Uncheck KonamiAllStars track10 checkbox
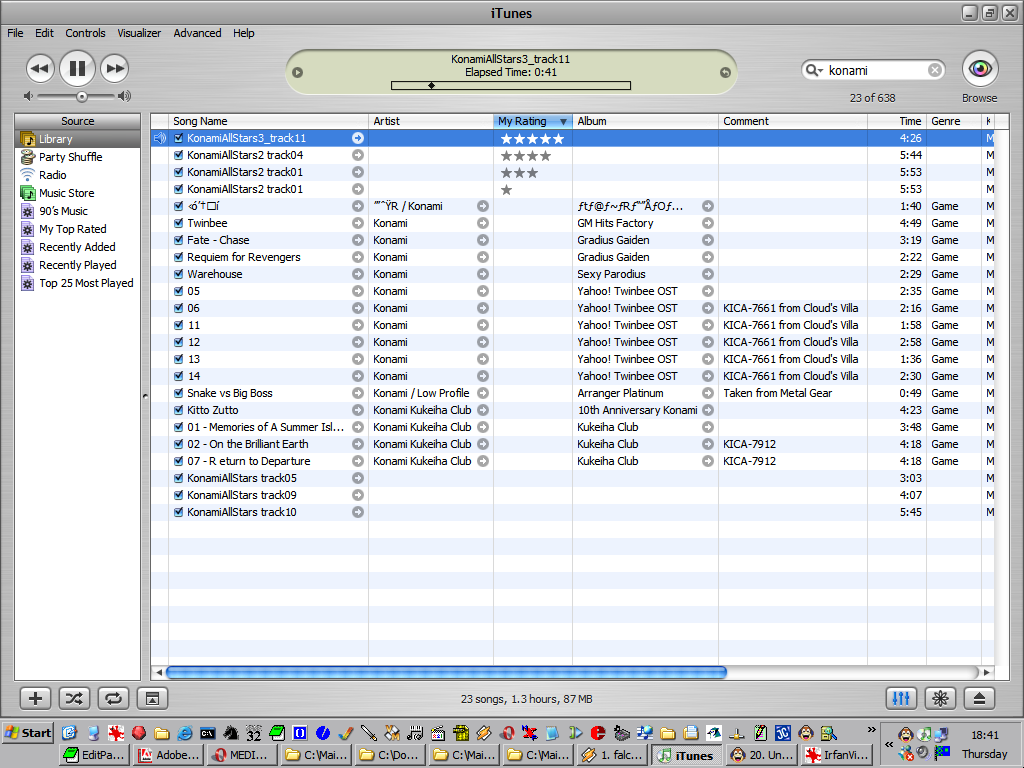1024x768 pixels. [x=178, y=511]
